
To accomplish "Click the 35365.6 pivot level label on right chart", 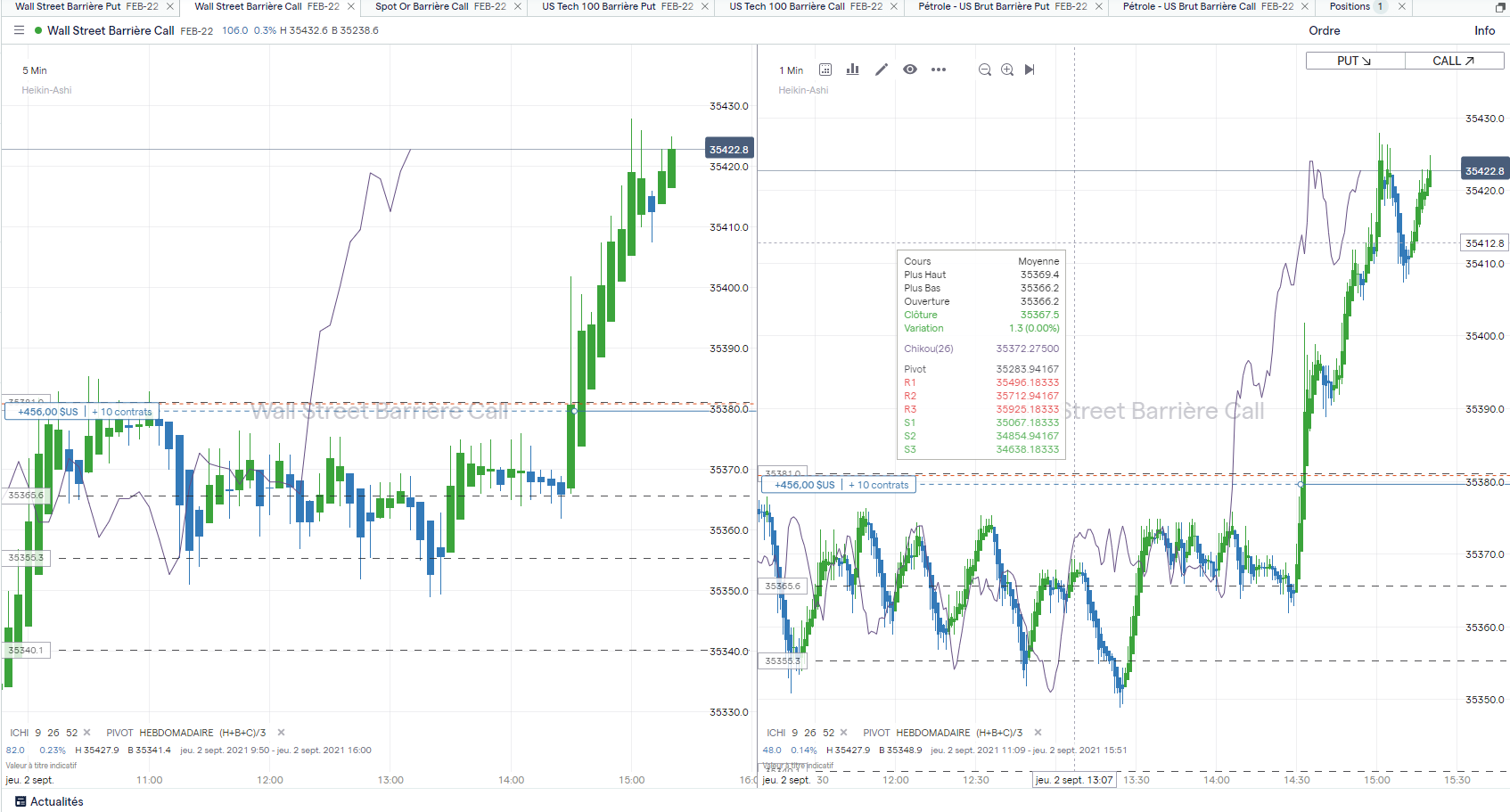I will click(783, 586).
